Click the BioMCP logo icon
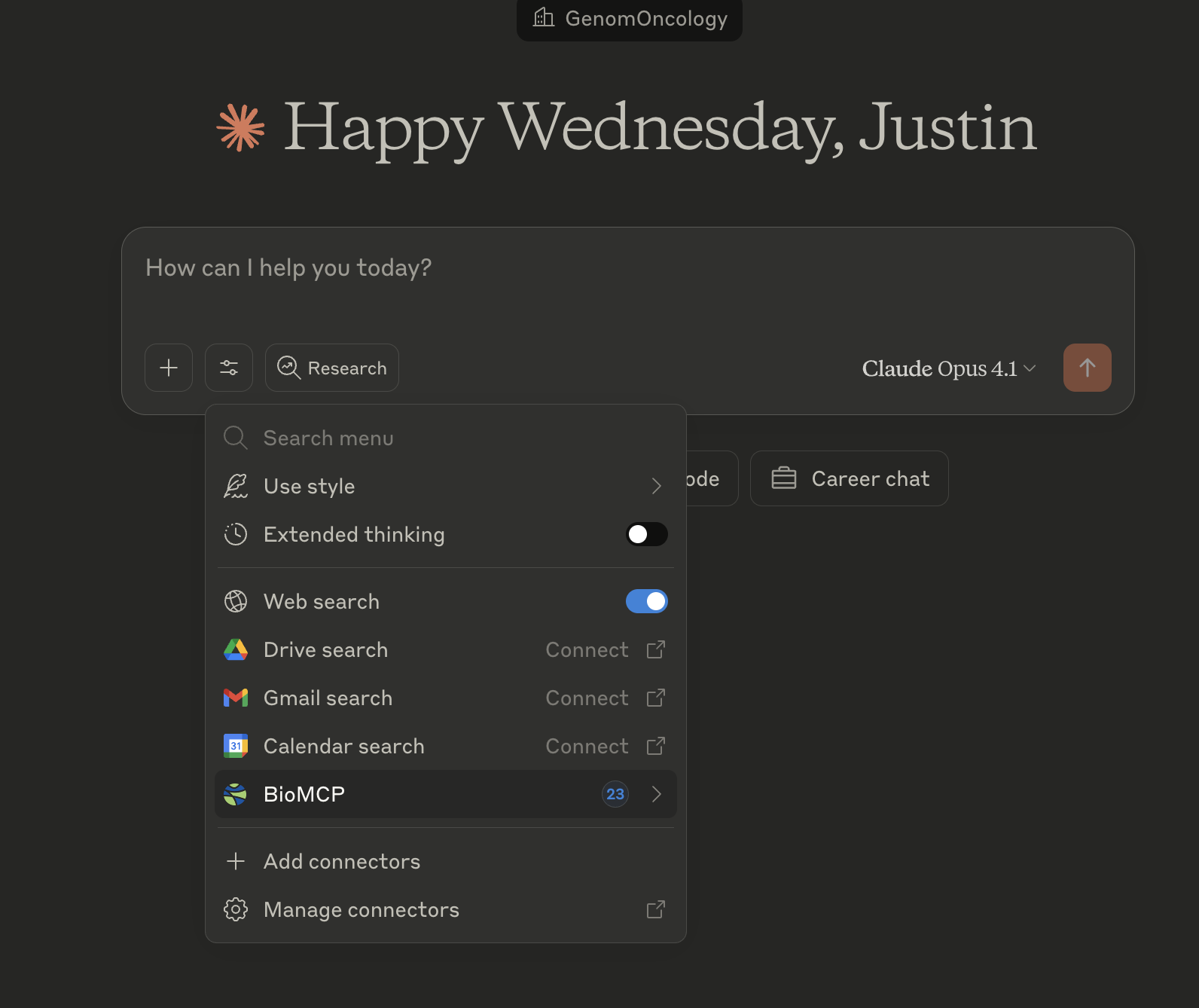The width and height of the screenshot is (1199, 1008). point(236,794)
